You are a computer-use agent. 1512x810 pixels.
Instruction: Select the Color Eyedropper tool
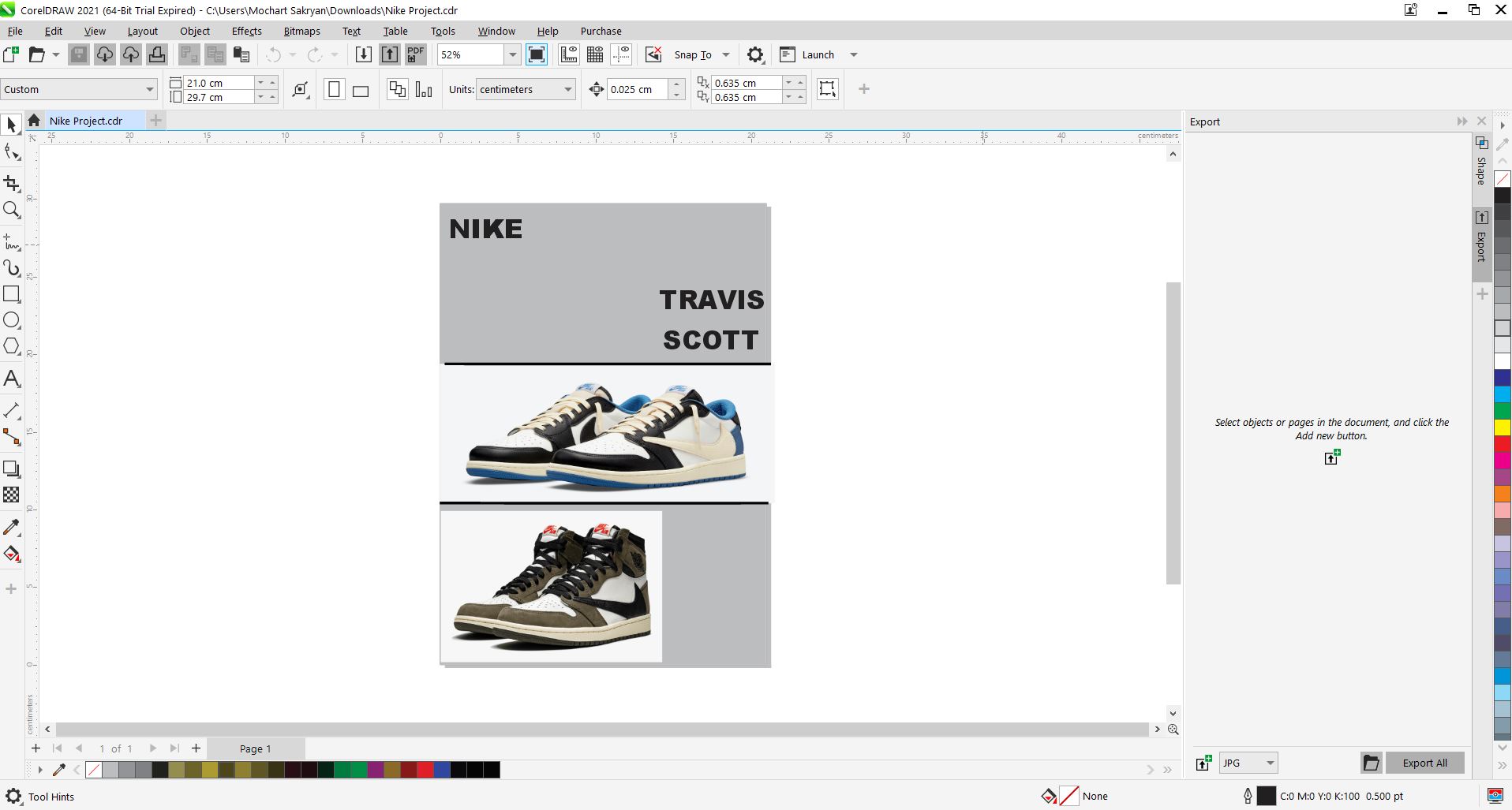tap(11, 527)
